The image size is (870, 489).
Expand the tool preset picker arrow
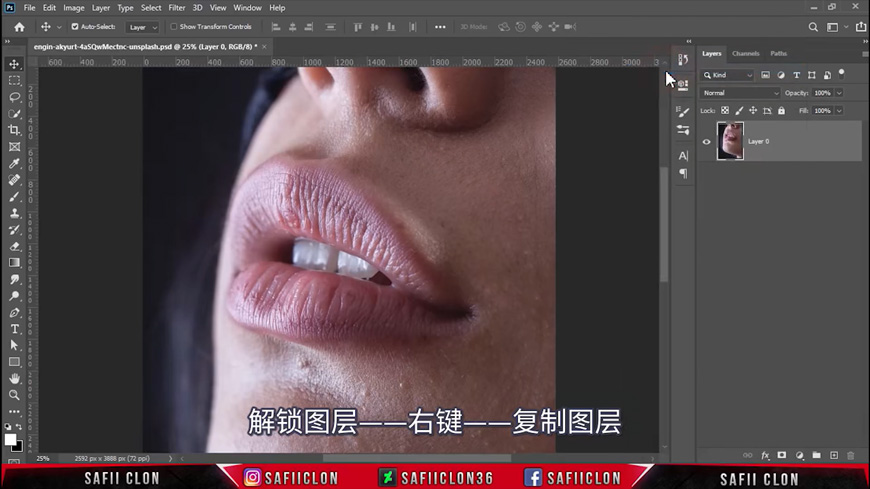click(x=59, y=27)
